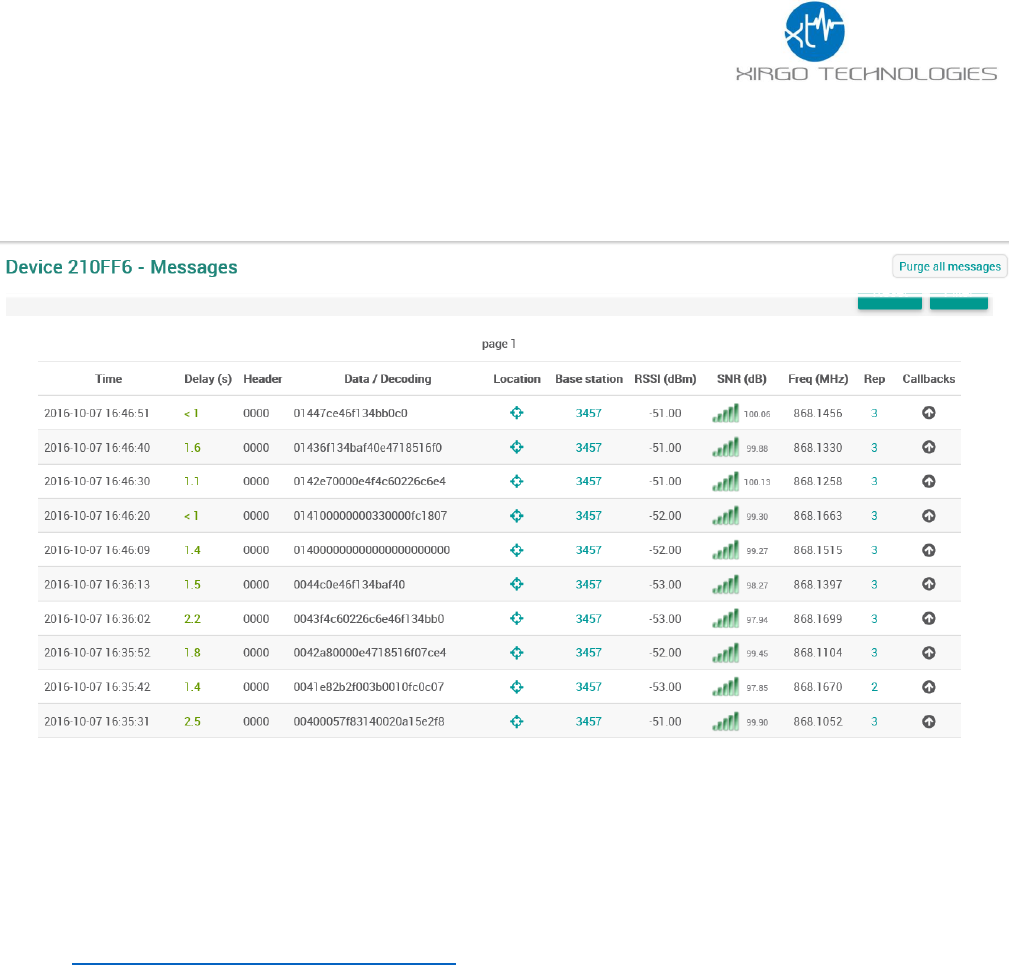
Task: View callbacks for 16:36:02 message
Action: (x=928, y=618)
